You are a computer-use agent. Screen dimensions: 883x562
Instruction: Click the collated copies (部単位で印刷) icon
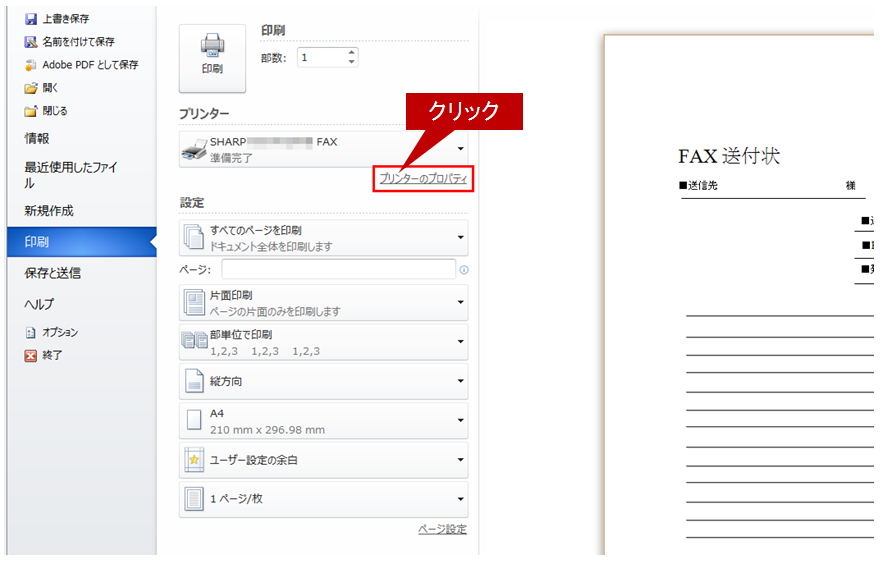195,341
